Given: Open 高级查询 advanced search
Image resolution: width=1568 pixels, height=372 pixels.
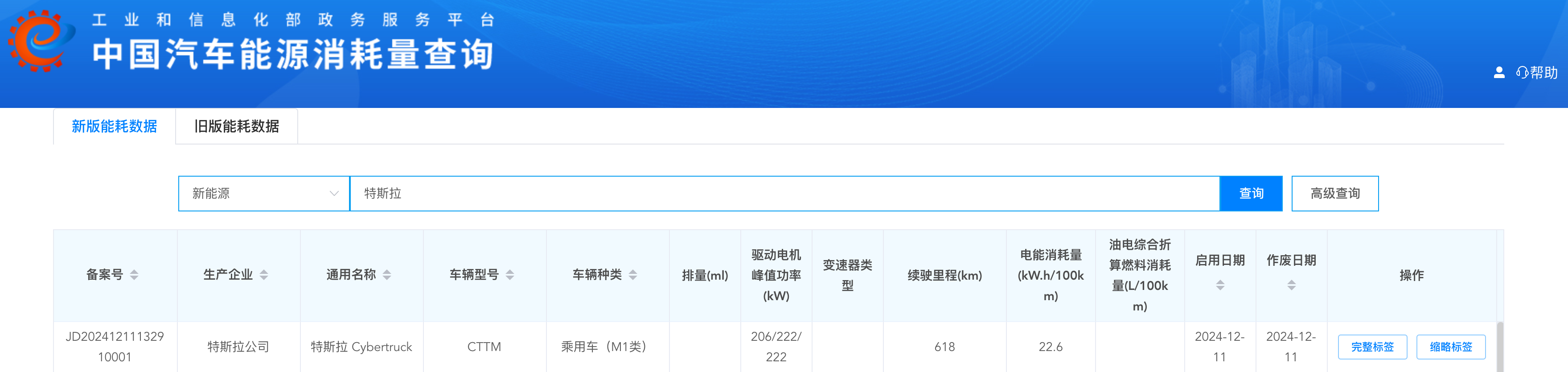Looking at the screenshot, I should (1334, 194).
